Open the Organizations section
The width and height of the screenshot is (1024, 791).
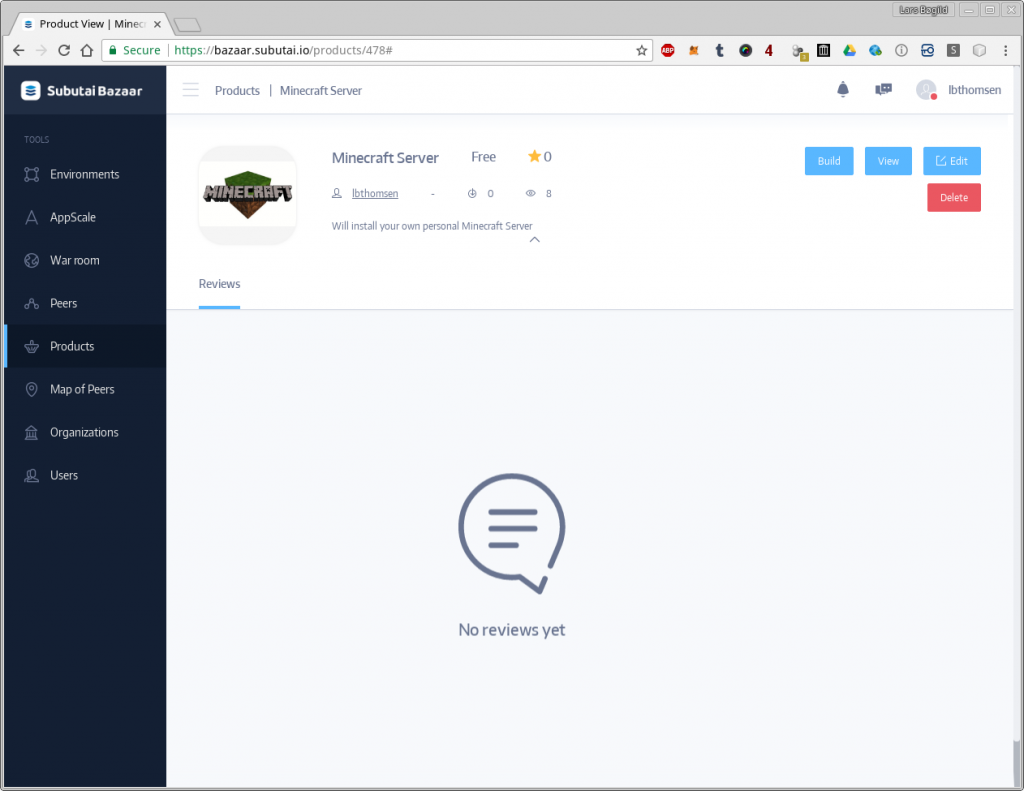click(85, 432)
